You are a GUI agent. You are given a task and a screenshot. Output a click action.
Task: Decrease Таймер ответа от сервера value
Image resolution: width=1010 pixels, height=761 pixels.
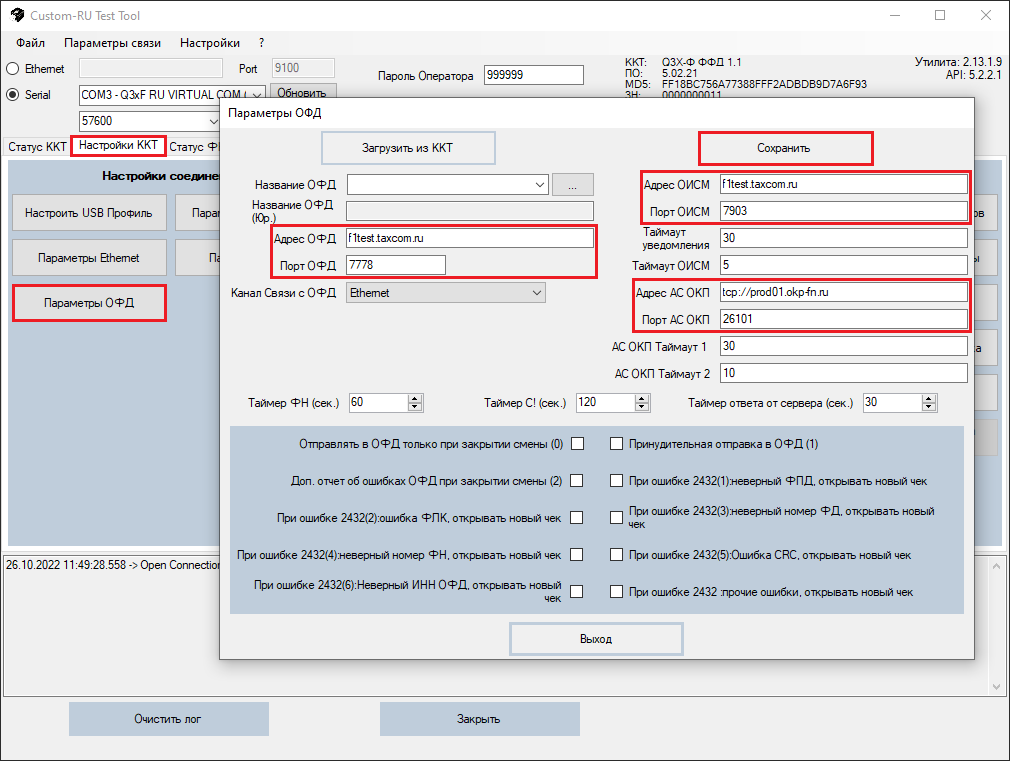coord(930,407)
